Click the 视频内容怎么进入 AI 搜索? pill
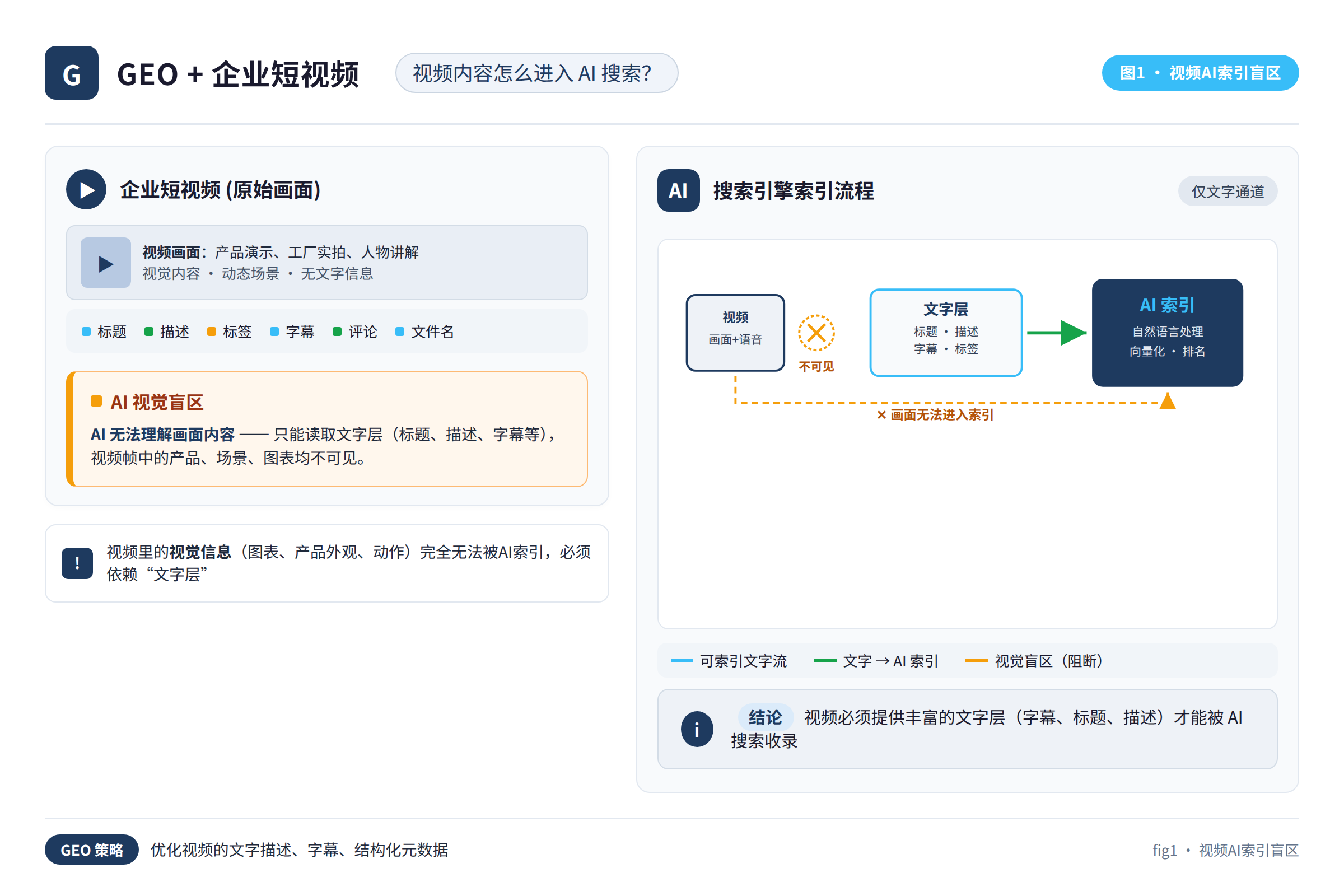This screenshot has height=896, width=1344. [536, 73]
